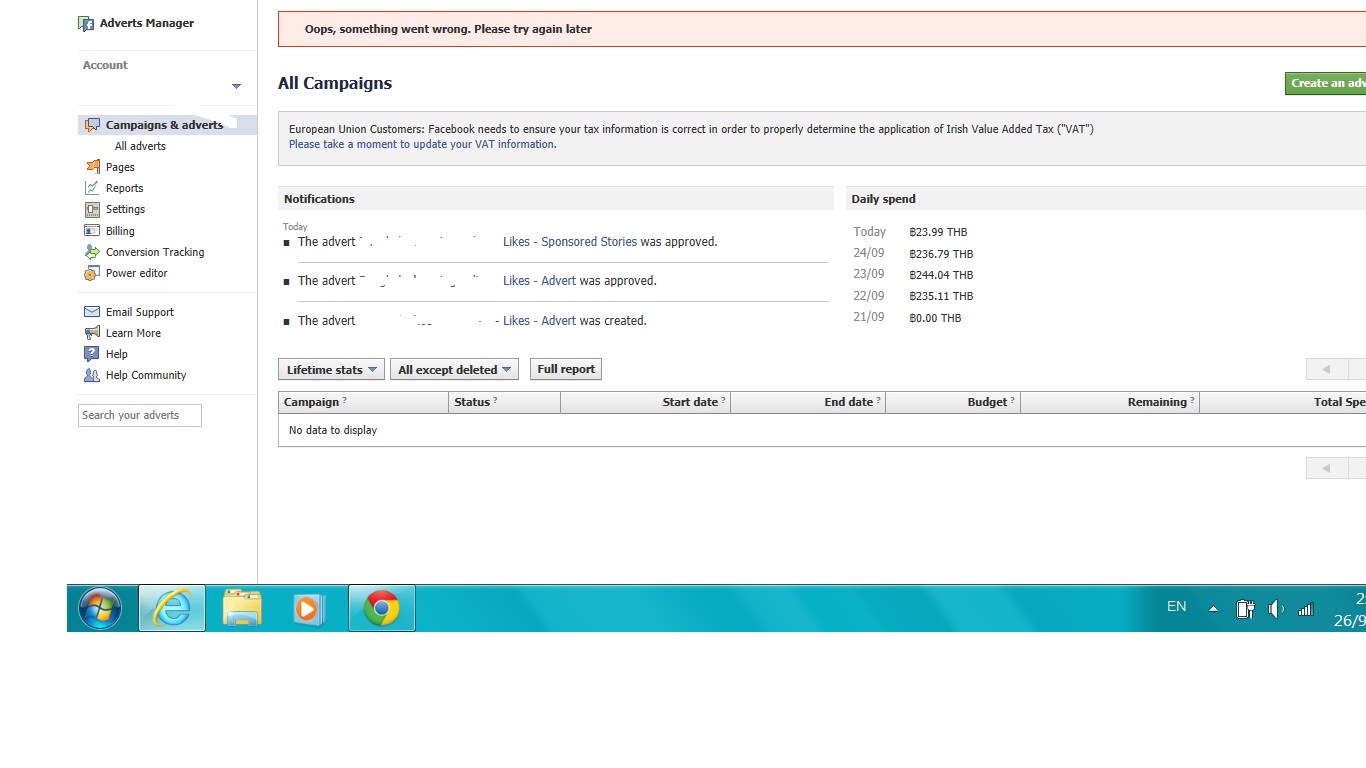This screenshot has width=1366, height=768.
Task: Click the Facebook logo beside Adverts Manager
Action: click(x=86, y=24)
